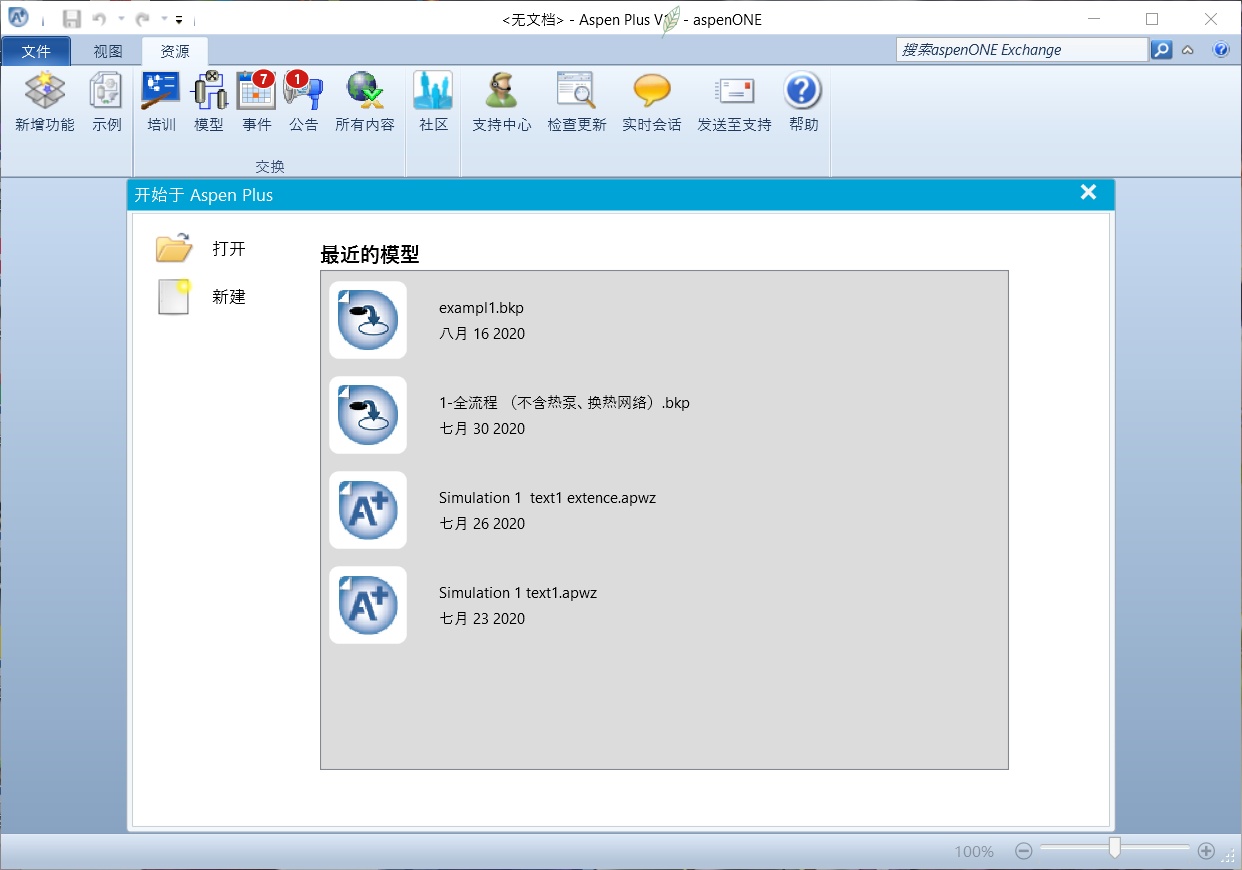Click the 1-全流程 bkp file icon
The width and height of the screenshot is (1242, 870).
point(368,415)
